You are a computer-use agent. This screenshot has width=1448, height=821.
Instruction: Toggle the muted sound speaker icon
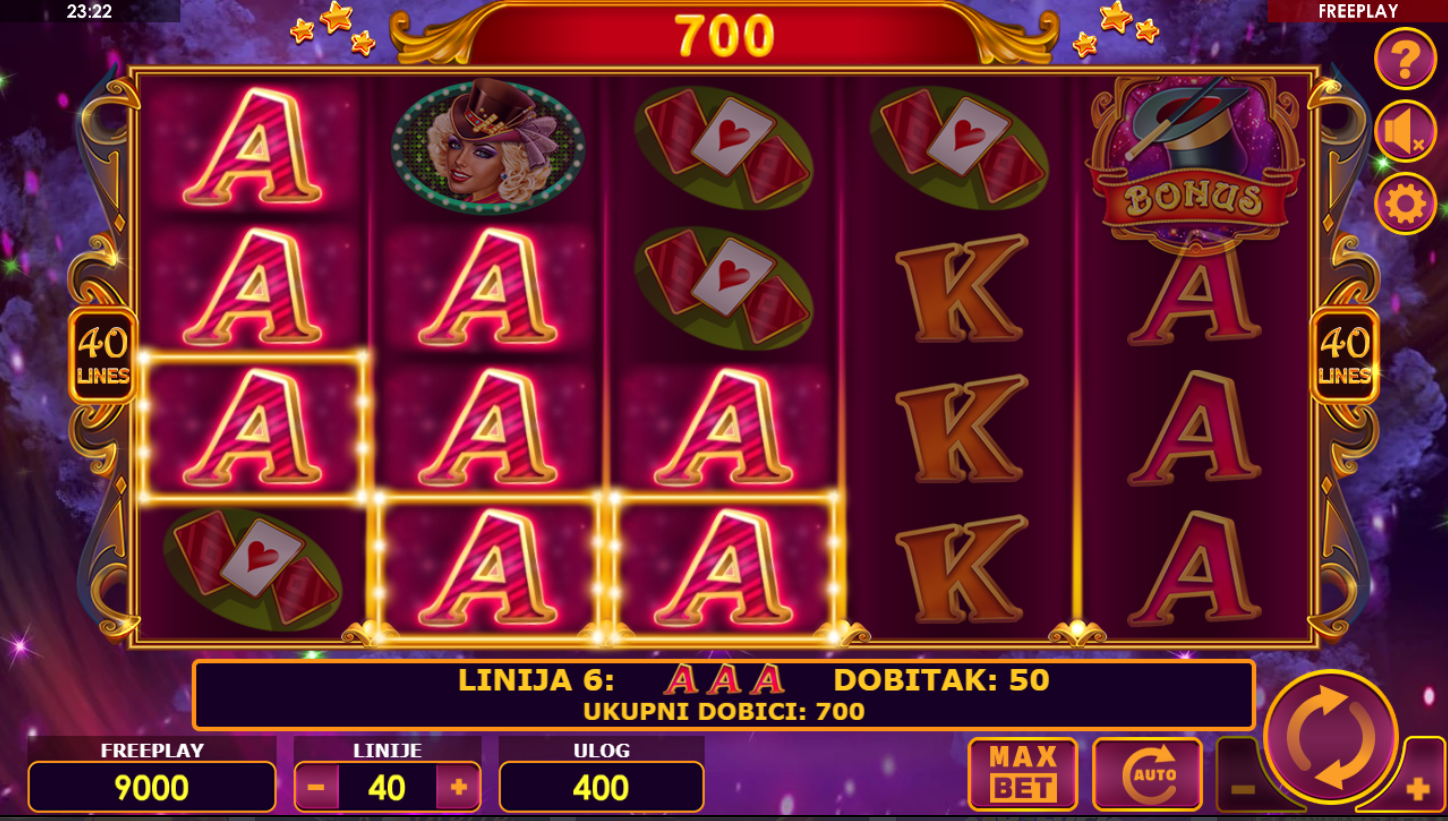[1405, 131]
